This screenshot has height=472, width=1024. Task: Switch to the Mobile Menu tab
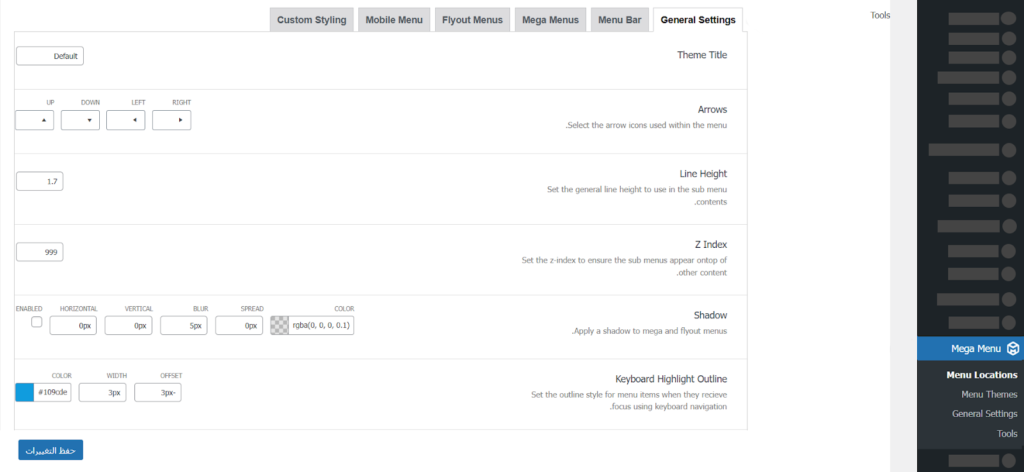click(x=393, y=20)
